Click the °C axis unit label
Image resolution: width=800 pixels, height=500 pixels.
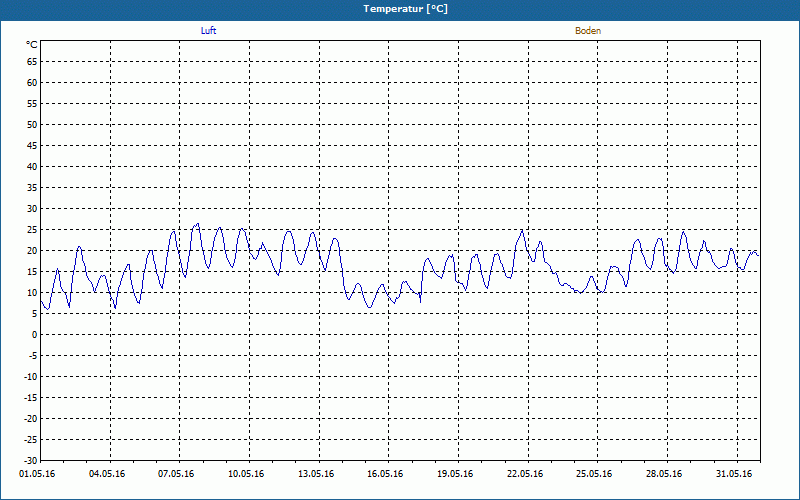click(x=32, y=45)
